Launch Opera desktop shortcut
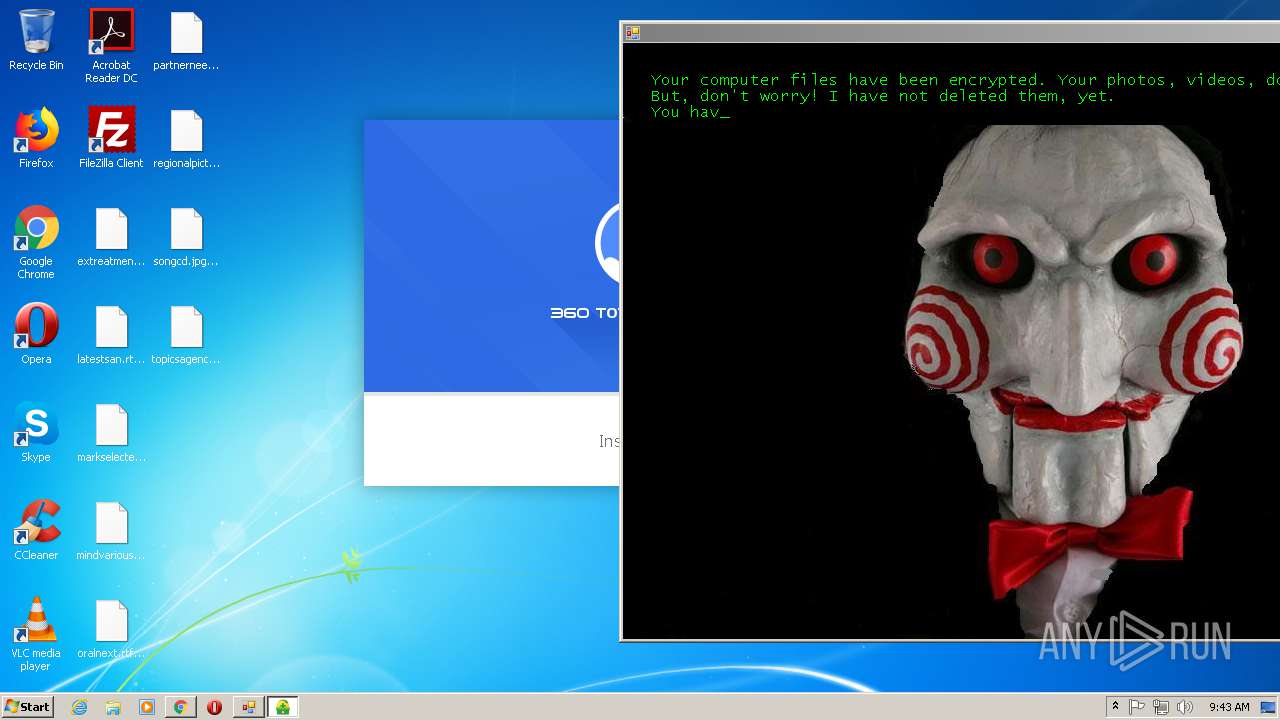1280x720 pixels. (x=36, y=335)
